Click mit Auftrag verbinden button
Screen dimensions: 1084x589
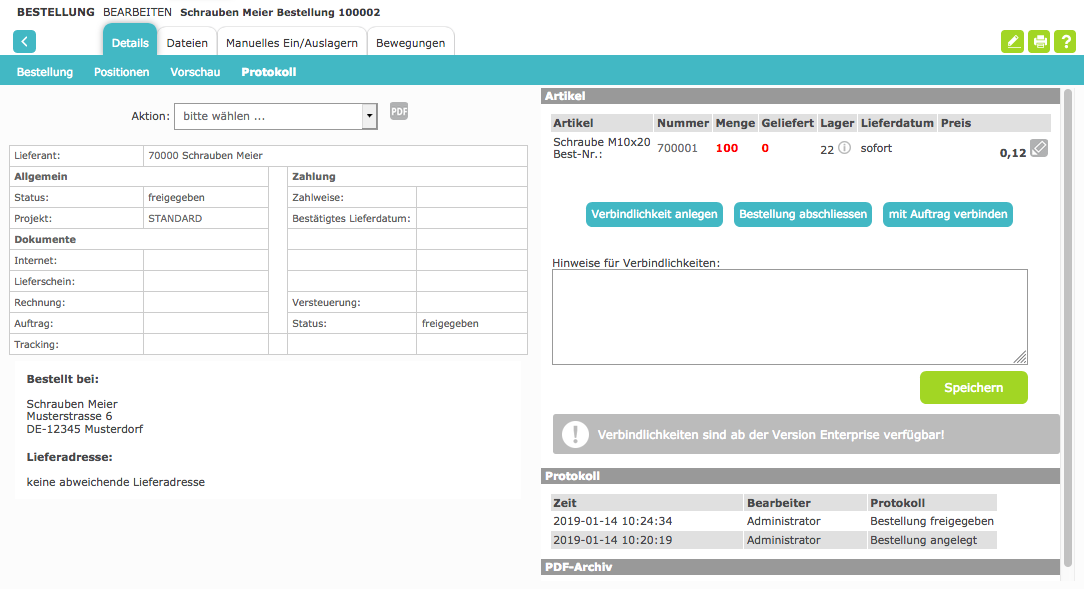point(947,214)
